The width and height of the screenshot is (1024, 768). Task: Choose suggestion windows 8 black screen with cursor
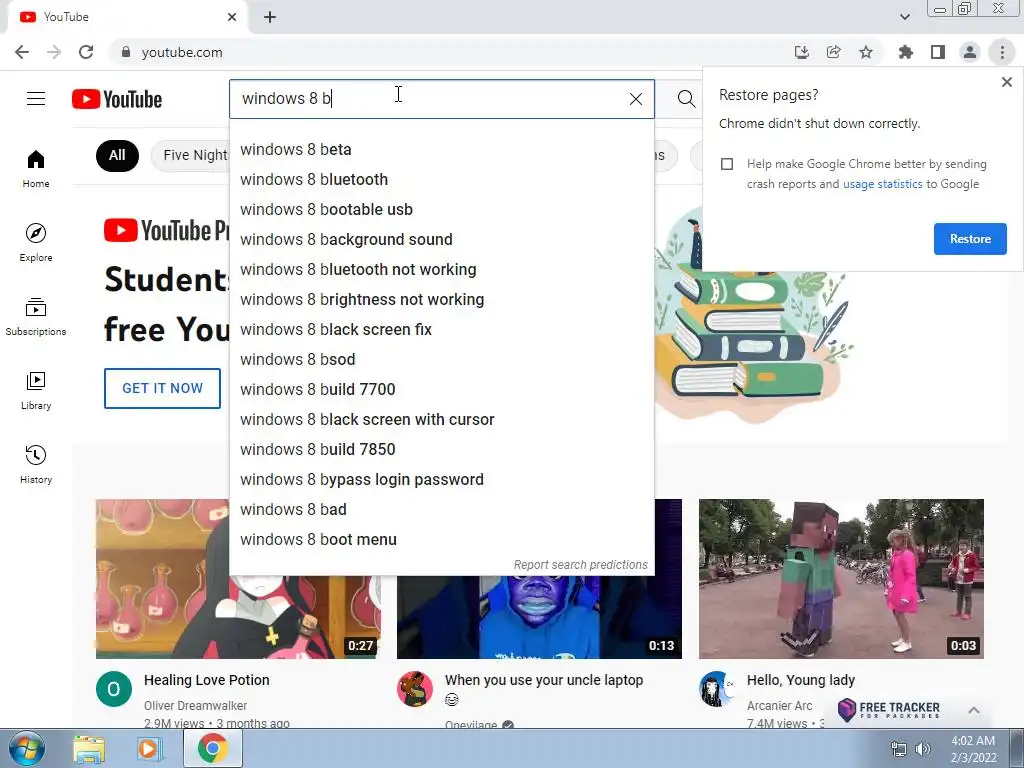pyautogui.click(x=441, y=420)
